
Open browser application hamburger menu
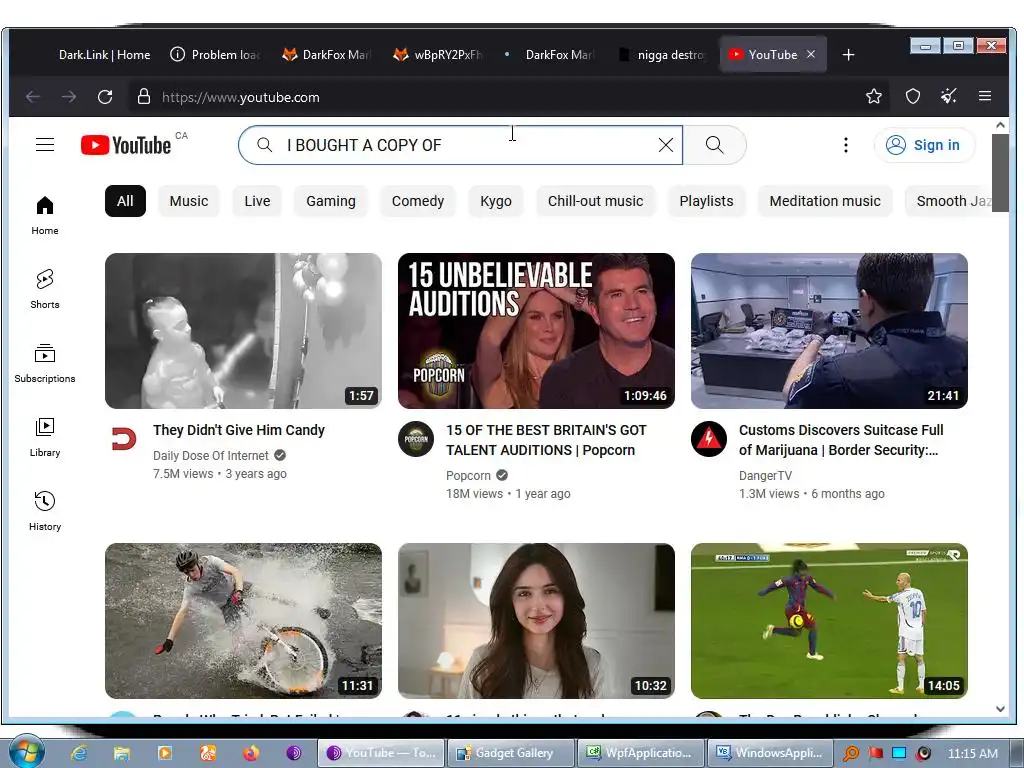tap(985, 97)
